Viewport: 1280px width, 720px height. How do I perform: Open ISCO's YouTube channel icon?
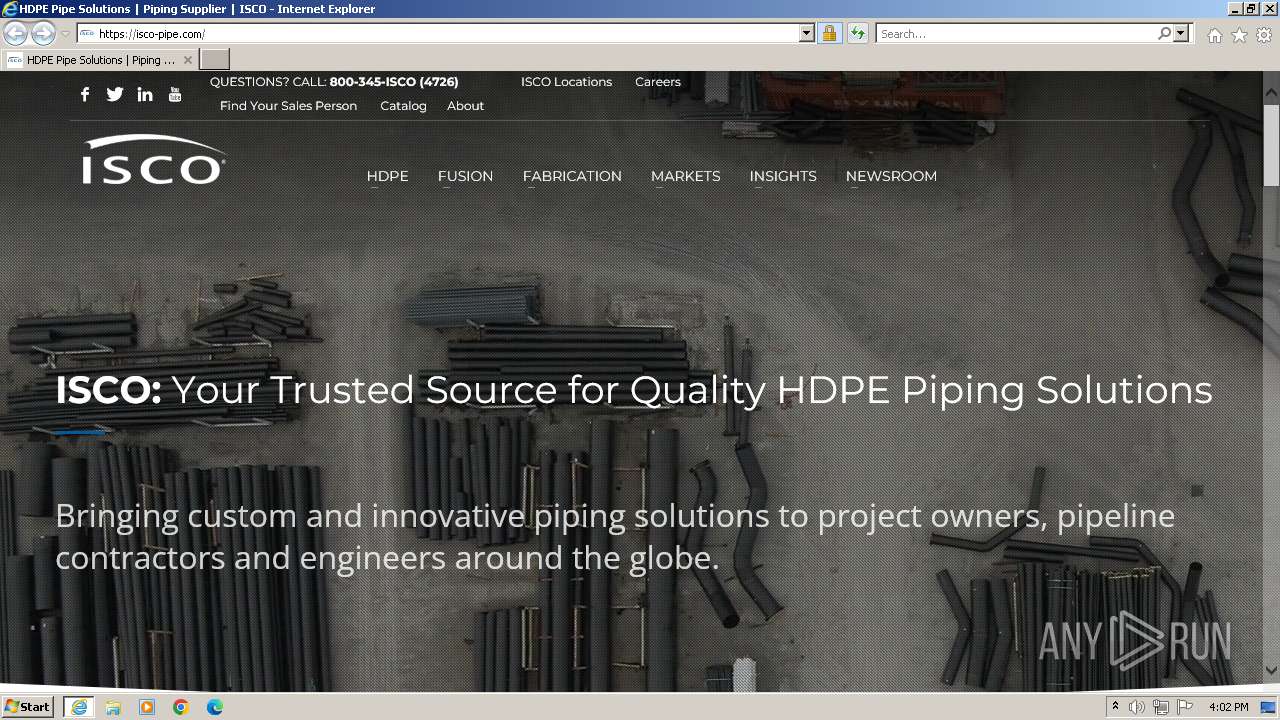point(175,94)
